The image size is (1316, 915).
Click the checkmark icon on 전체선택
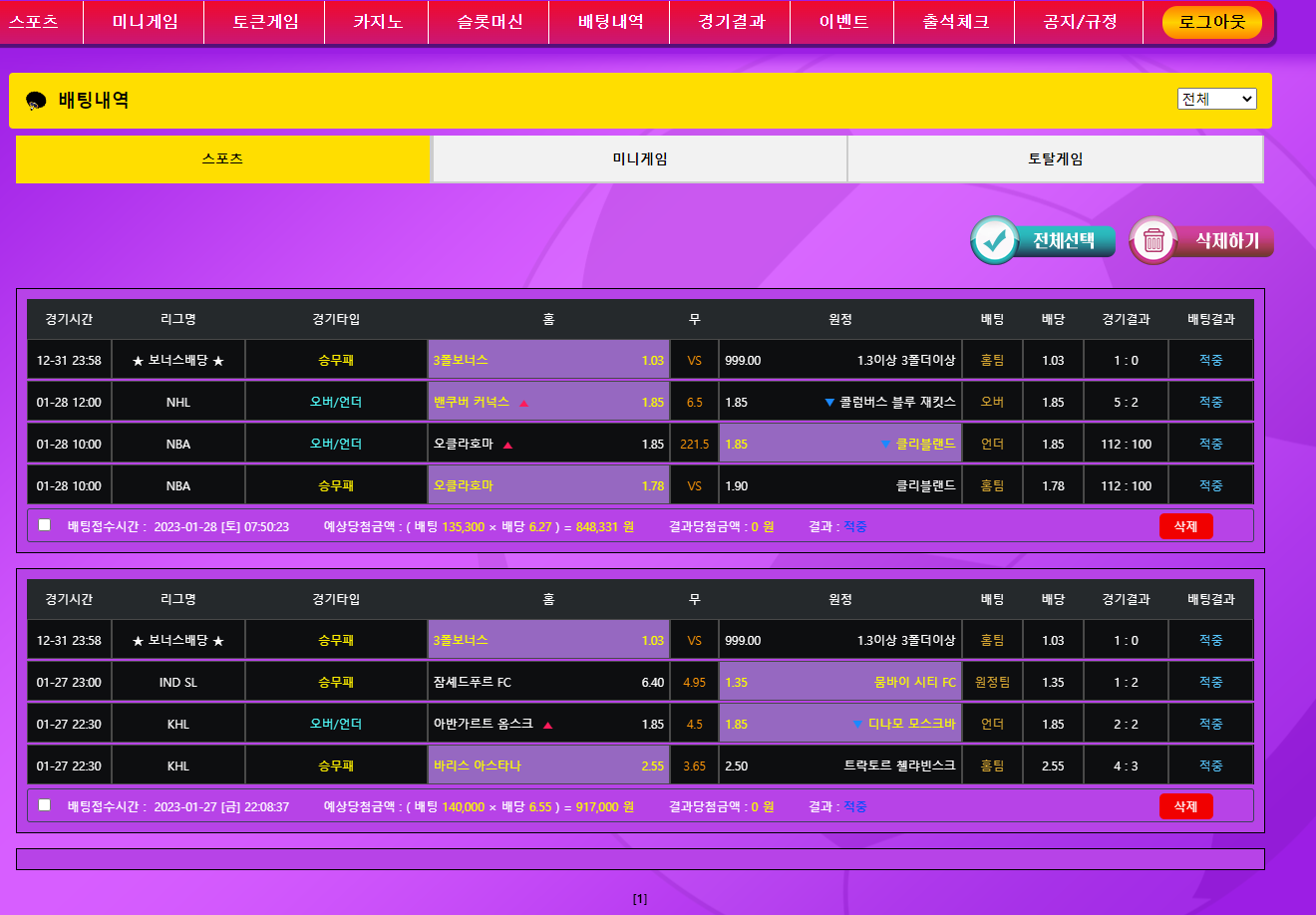(994, 240)
